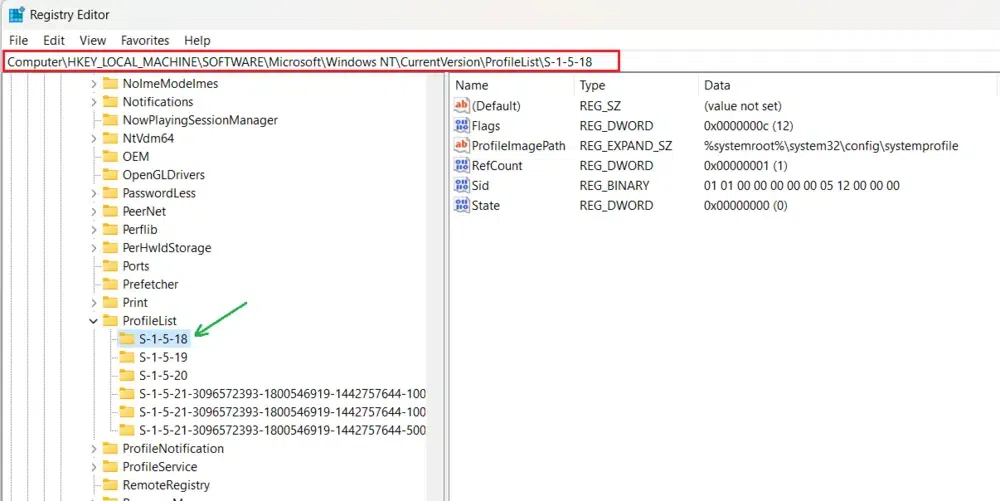This screenshot has height=501, width=1000.
Task: Expand the Notifications key
Action: tap(94, 102)
